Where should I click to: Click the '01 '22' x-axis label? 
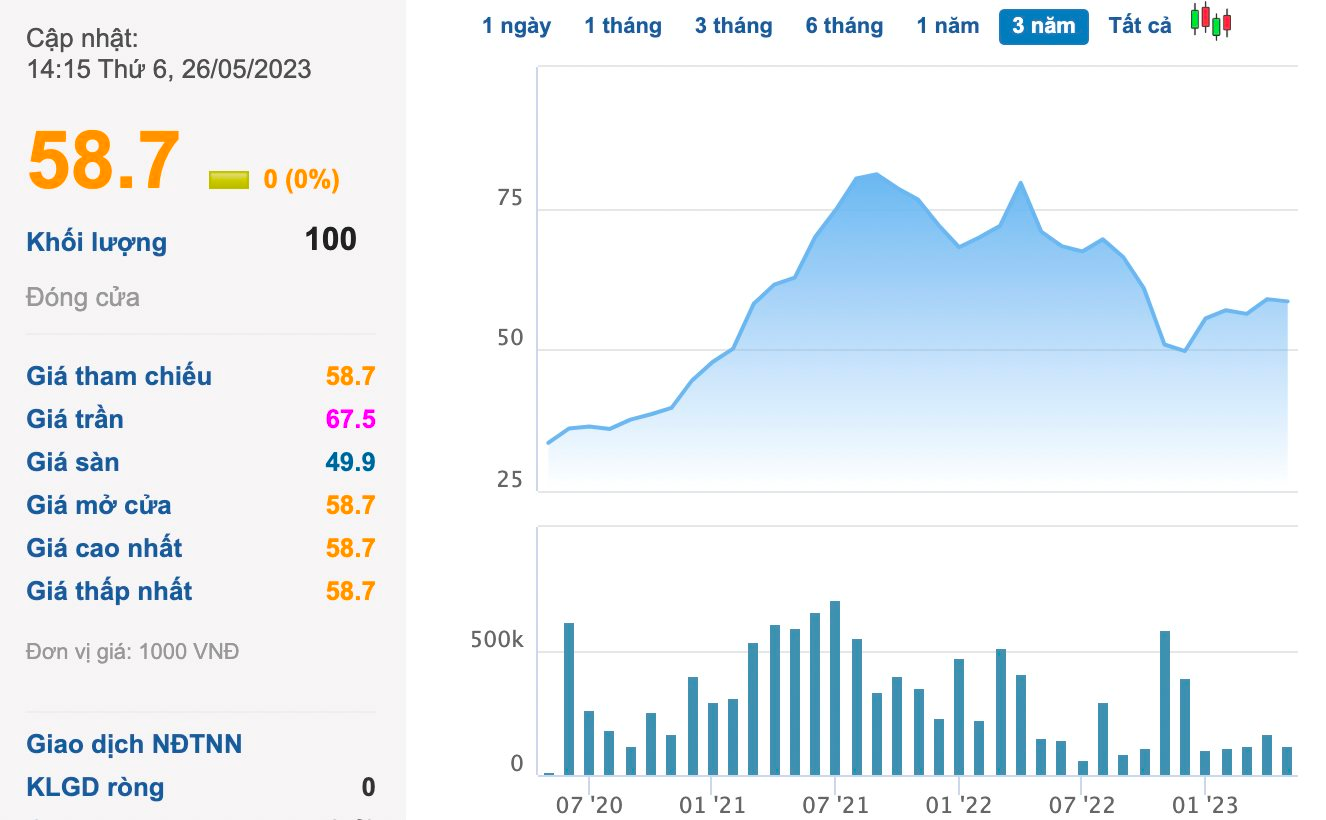tap(959, 805)
